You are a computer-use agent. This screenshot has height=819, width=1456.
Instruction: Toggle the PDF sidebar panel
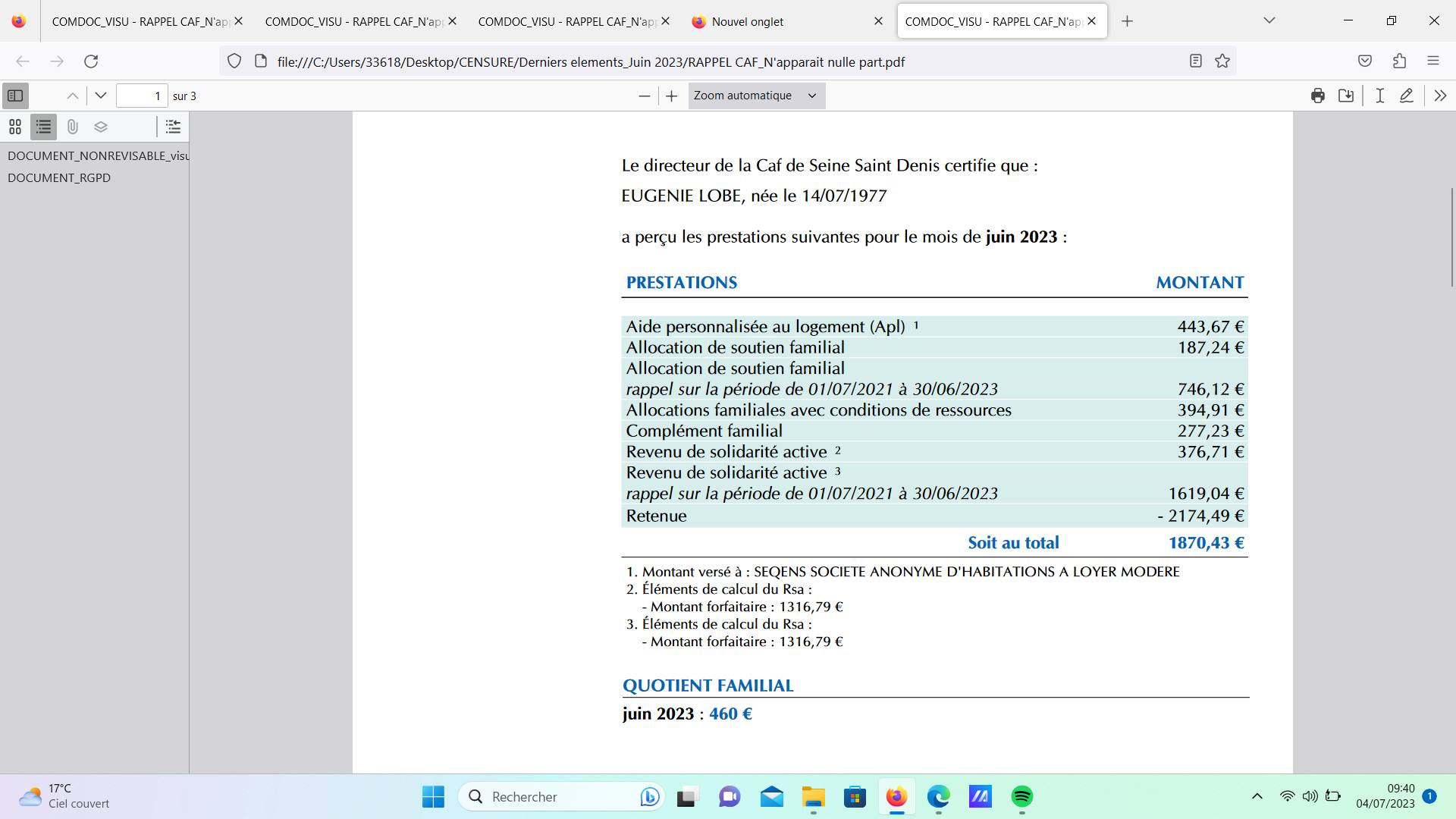point(15,96)
